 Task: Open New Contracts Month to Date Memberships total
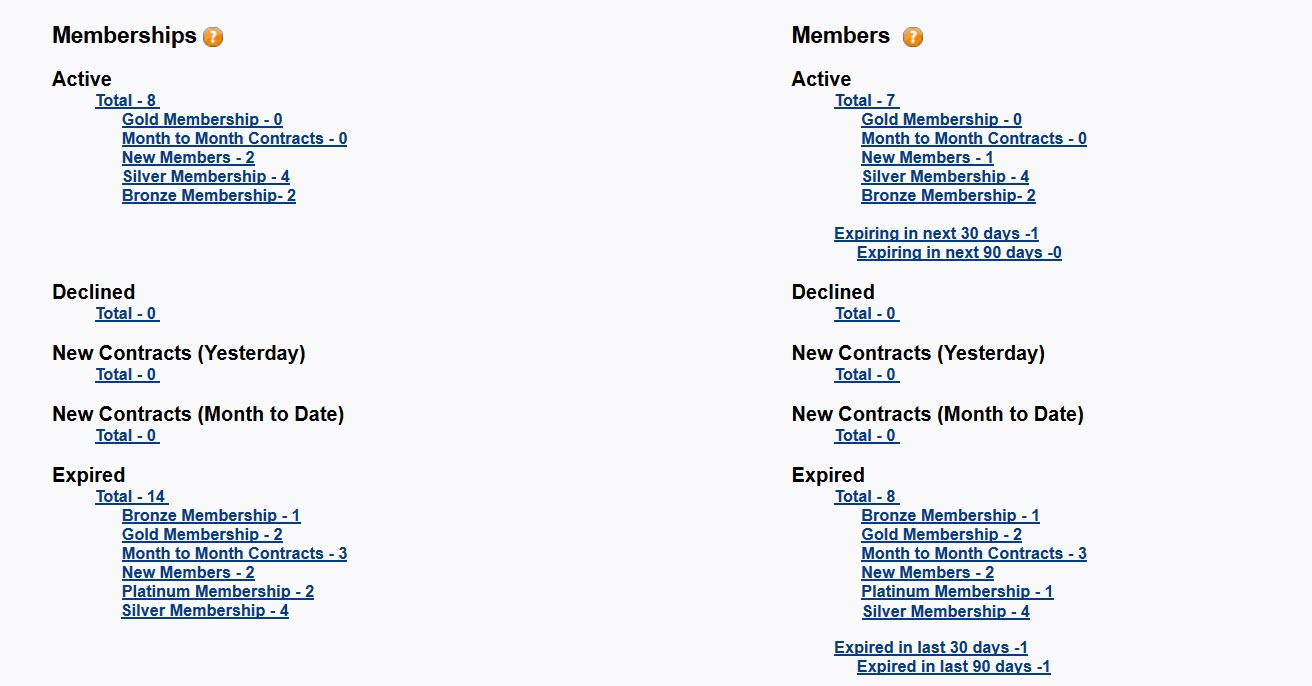pos(126,435)
